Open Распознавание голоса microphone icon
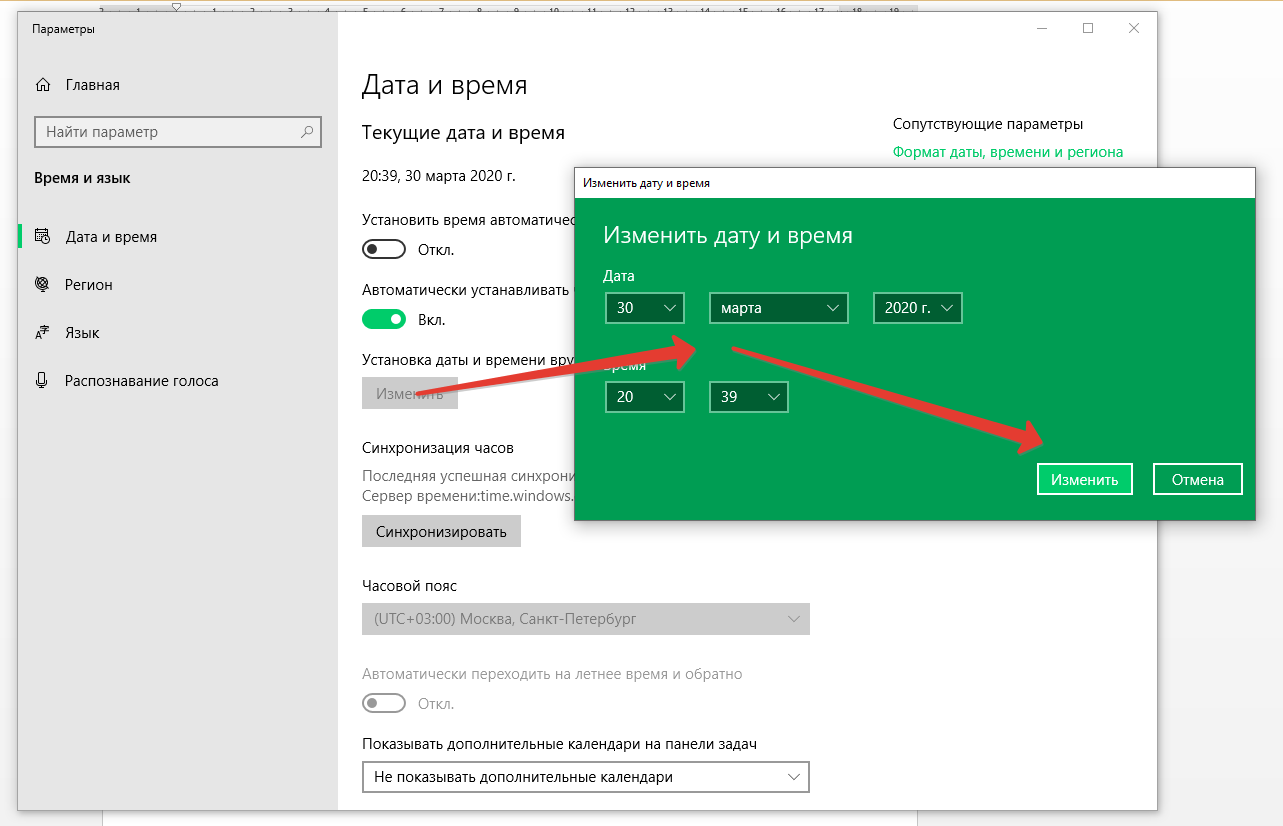The width and height of the screenshot is (1283, 826). (42, 381)
